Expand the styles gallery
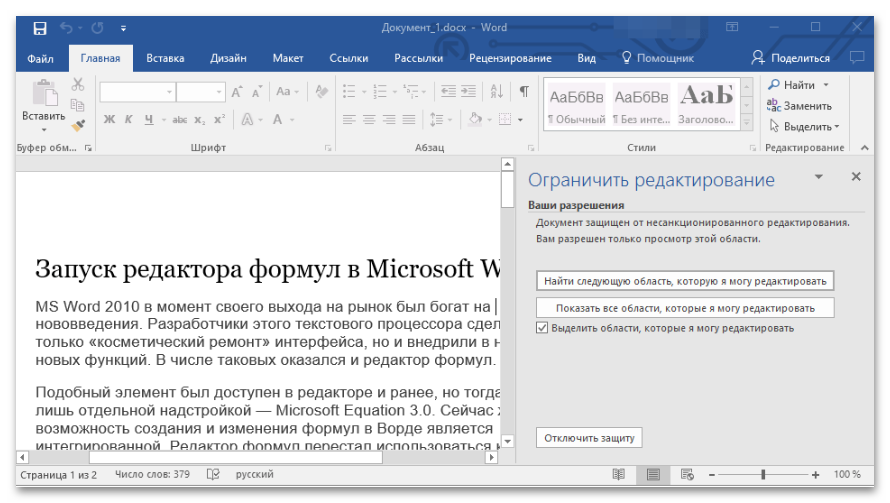 (747, 122)
